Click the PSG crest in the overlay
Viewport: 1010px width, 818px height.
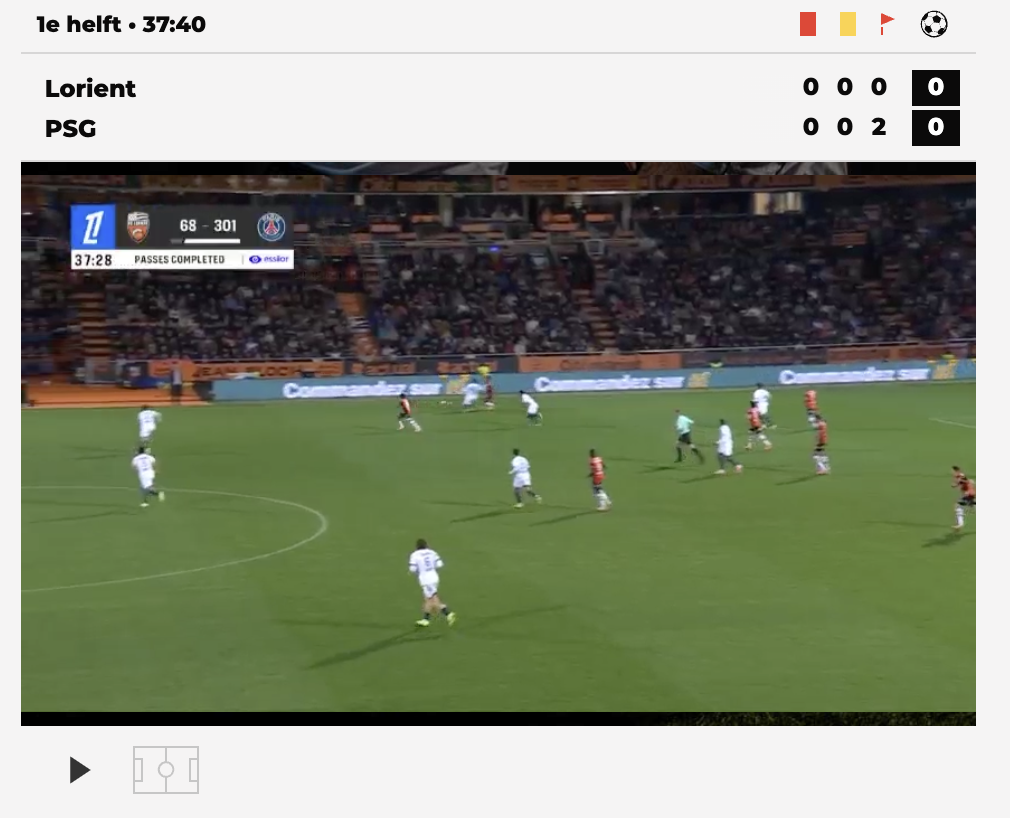[x=271, y=227]
